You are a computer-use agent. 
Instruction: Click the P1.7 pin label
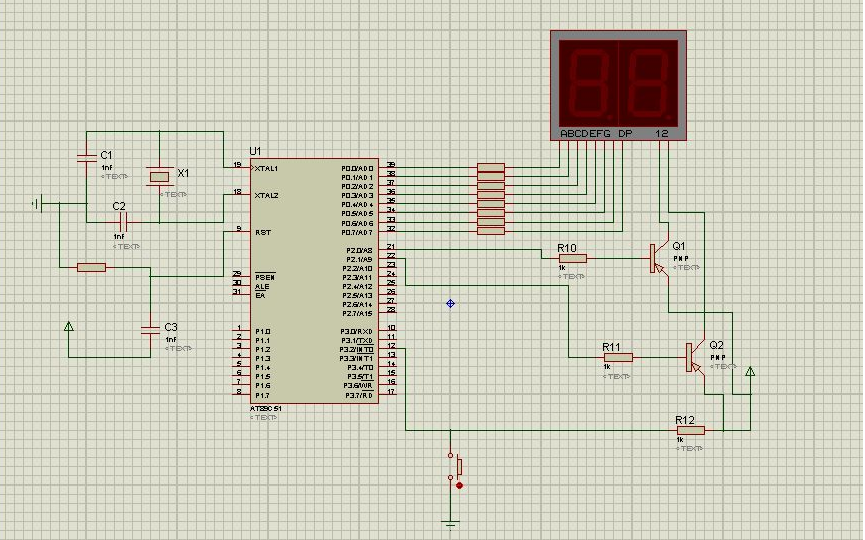coord(263,395)
